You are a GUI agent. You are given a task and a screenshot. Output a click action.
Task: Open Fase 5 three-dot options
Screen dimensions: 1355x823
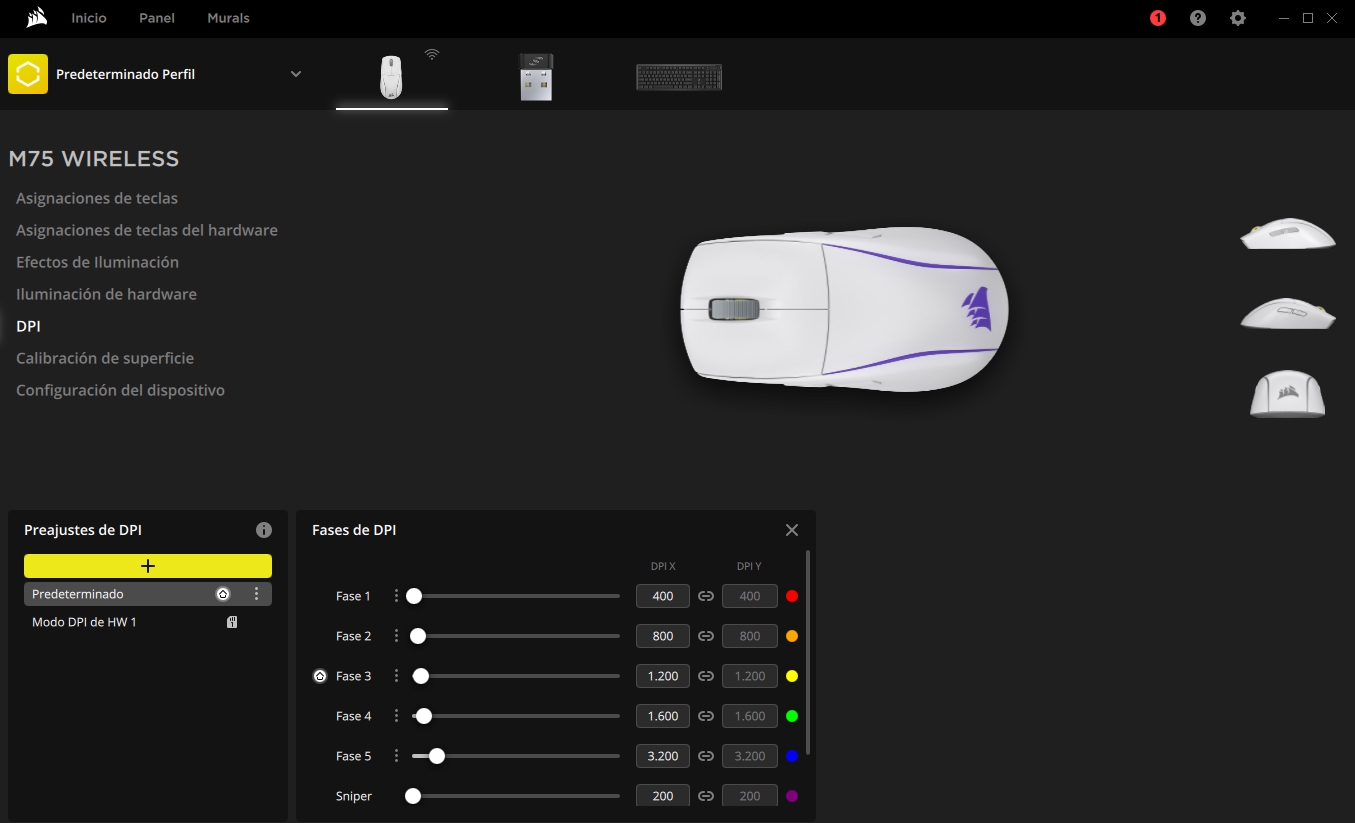coord(396,756)
